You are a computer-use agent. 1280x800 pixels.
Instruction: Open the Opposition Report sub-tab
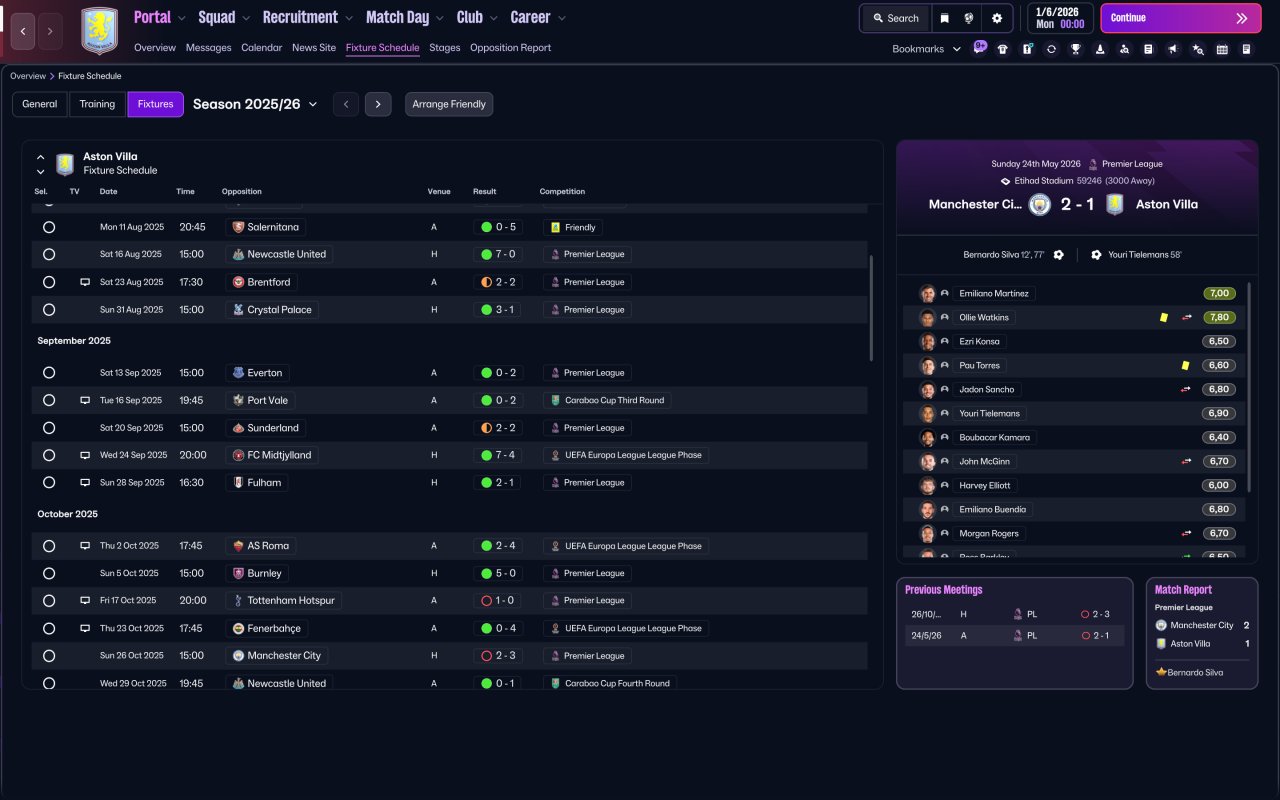tap(510, 48)
